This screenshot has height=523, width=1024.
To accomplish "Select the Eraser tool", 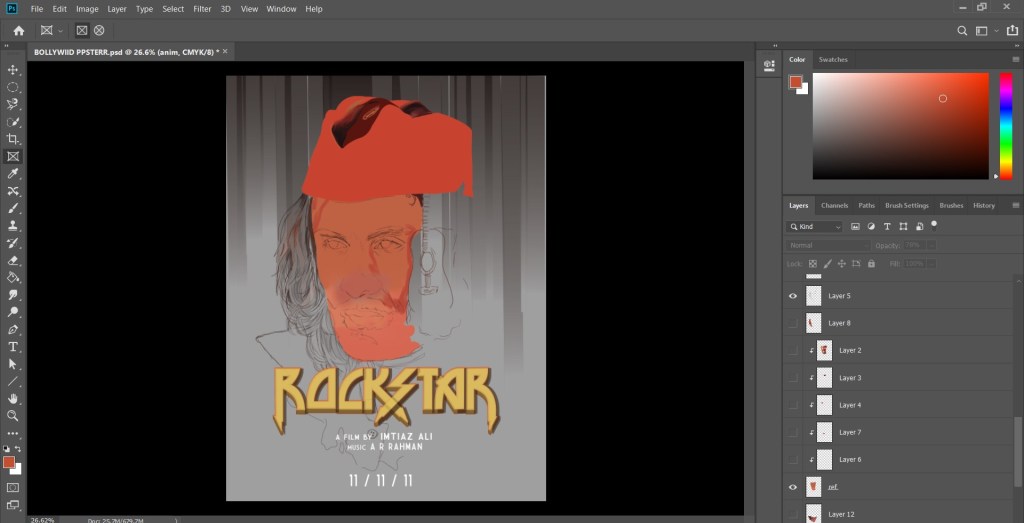I will tap(13, 261).
